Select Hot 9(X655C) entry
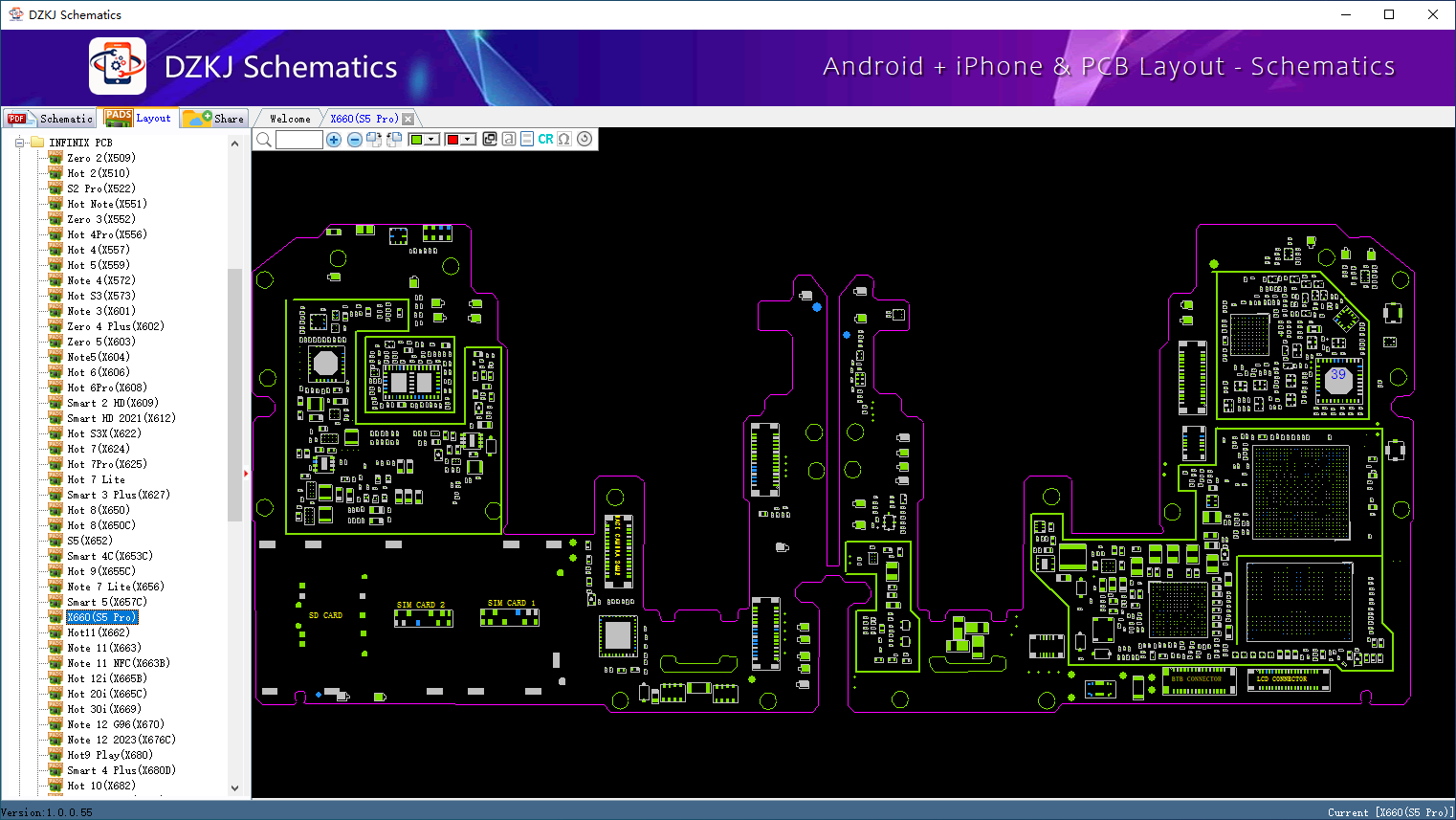 101,571
